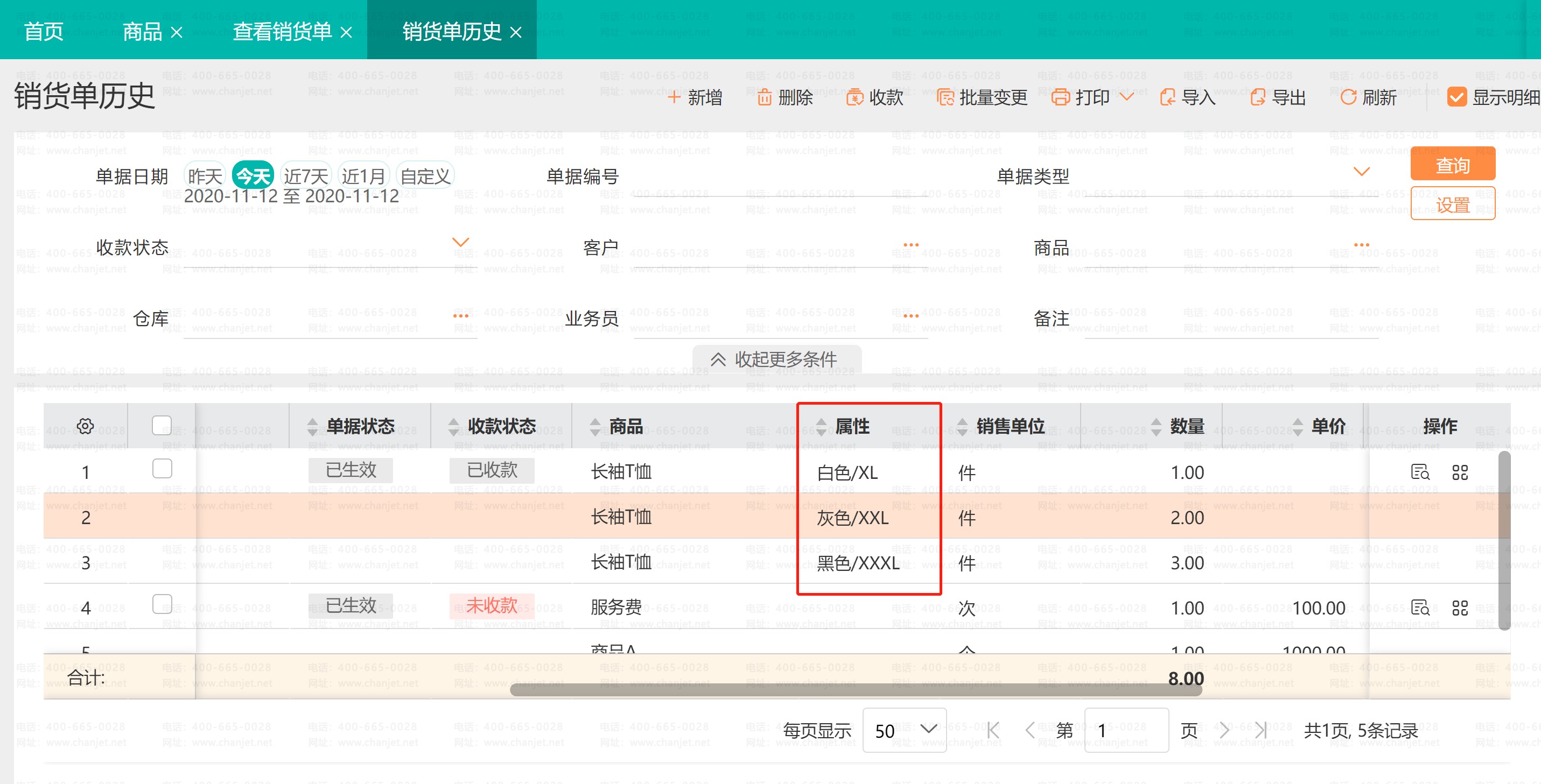Open column settings gear icon in table header
Screen dimensions: 1541x784
(x=86, y=426)
